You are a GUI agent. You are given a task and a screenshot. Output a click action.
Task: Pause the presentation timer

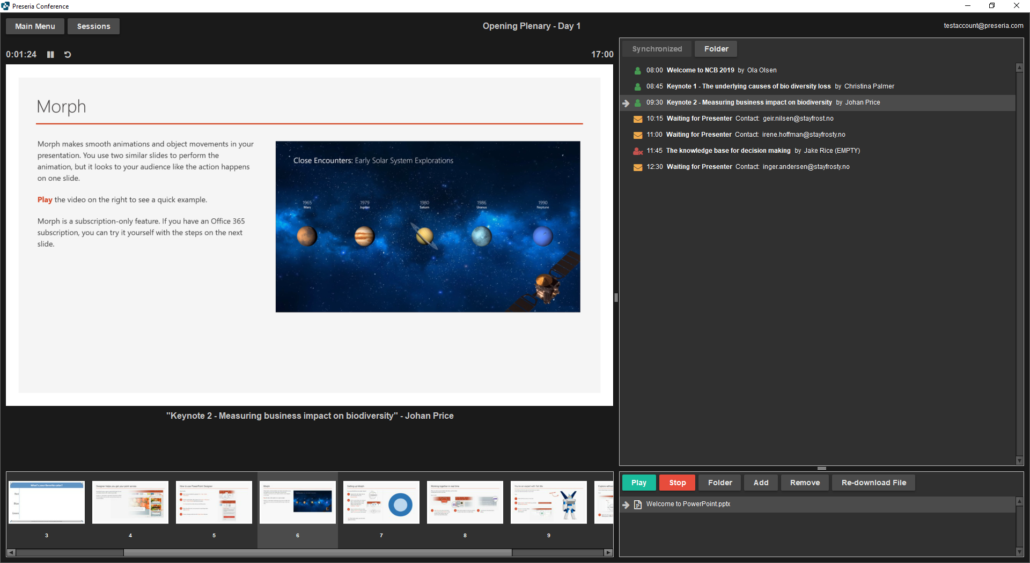(x=50, y=54)
